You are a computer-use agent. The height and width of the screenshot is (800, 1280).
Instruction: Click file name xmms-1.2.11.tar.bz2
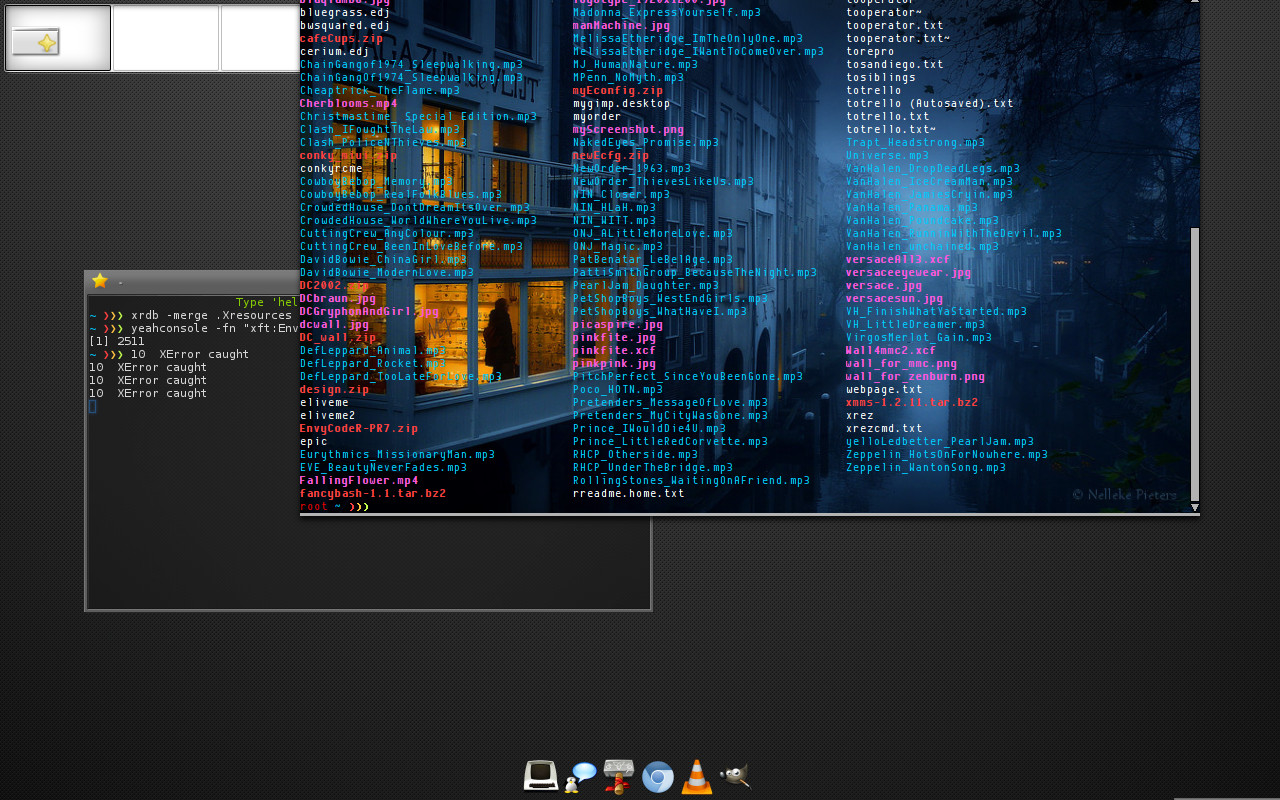[912, 402]
